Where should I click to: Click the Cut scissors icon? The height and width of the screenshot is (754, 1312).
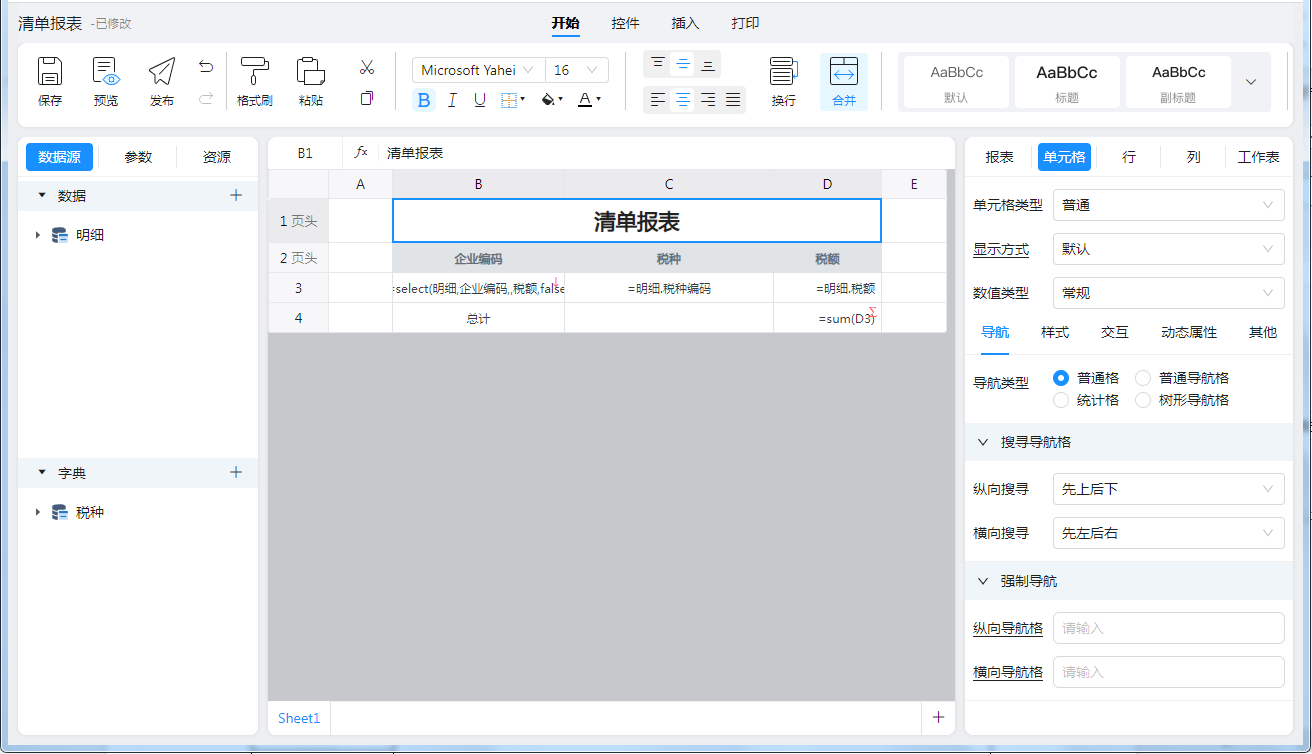coord(367,67)
